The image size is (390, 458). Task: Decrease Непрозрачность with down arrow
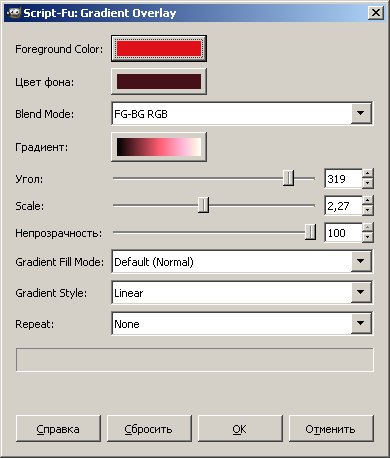coord(367,237)
